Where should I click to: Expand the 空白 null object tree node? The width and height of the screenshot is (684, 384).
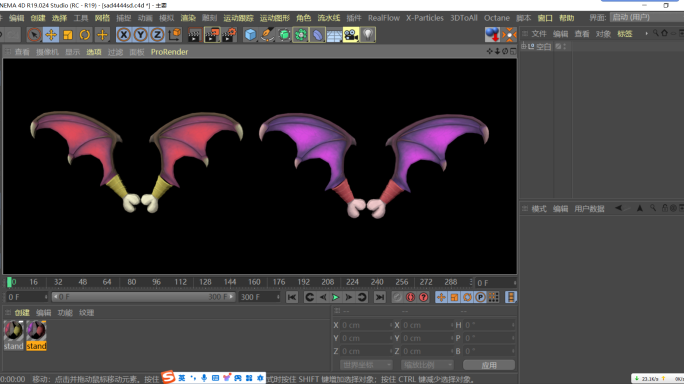tap(523, 46)
